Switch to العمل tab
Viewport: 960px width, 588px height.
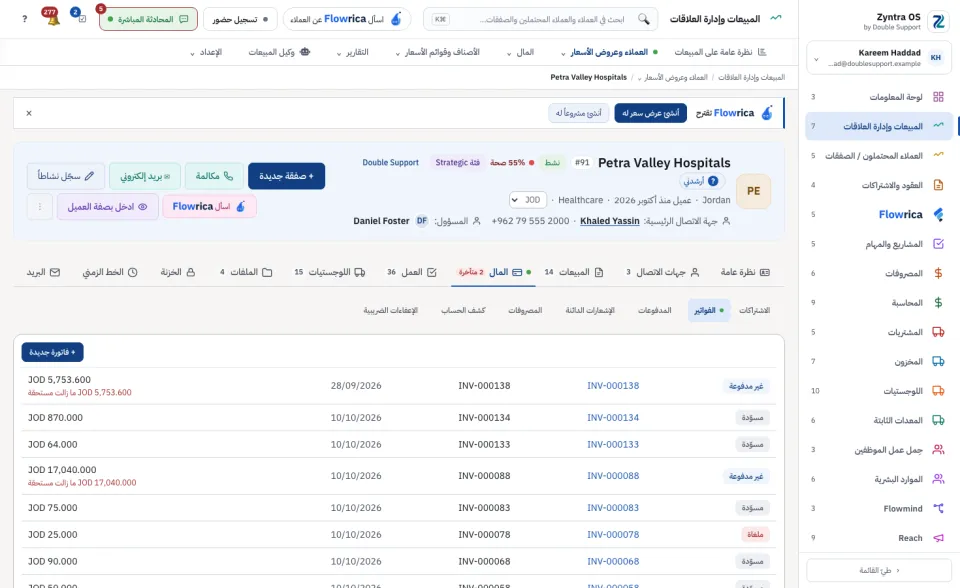click(x=411, y=272)
